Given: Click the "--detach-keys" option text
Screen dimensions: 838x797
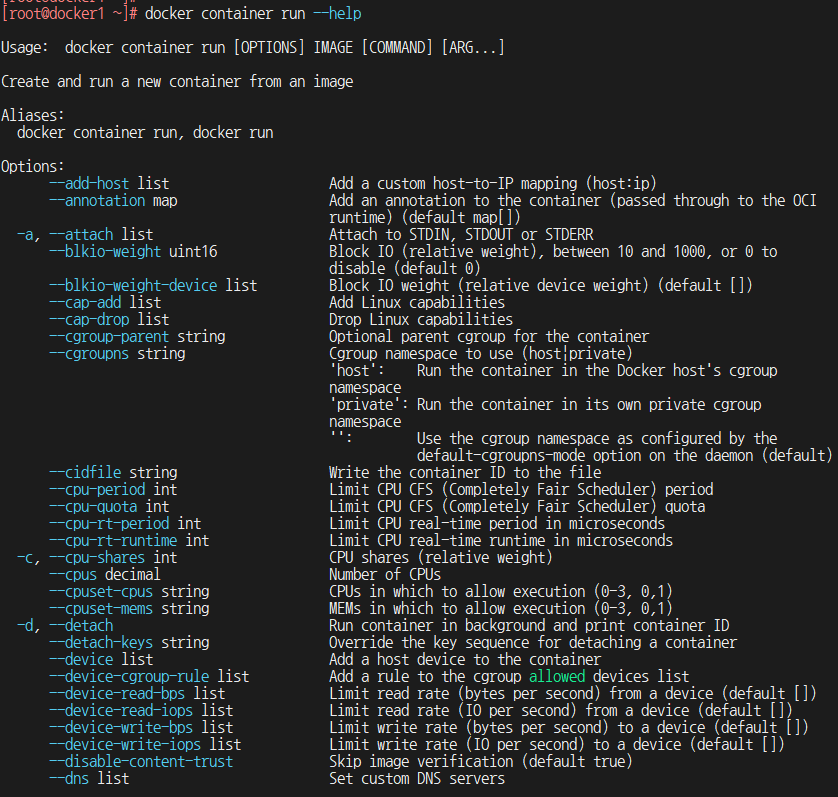Looking at the screenshot, I should (x=102, y=643).
